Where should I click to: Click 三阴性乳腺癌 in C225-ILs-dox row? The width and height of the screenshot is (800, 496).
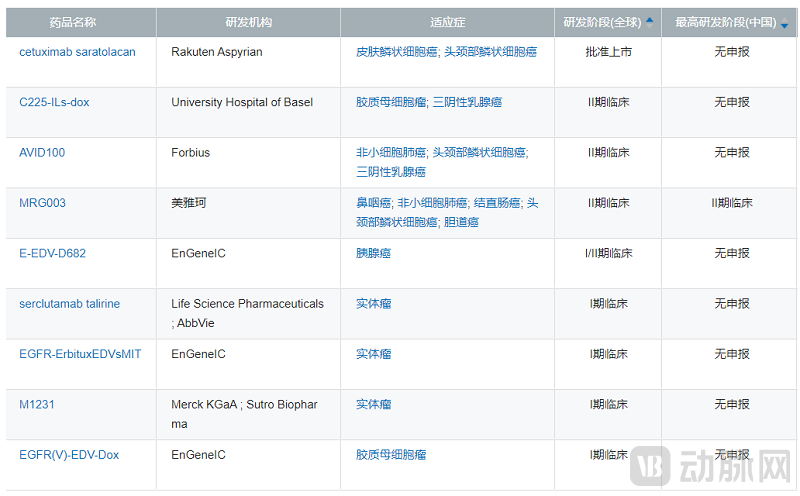467,103
